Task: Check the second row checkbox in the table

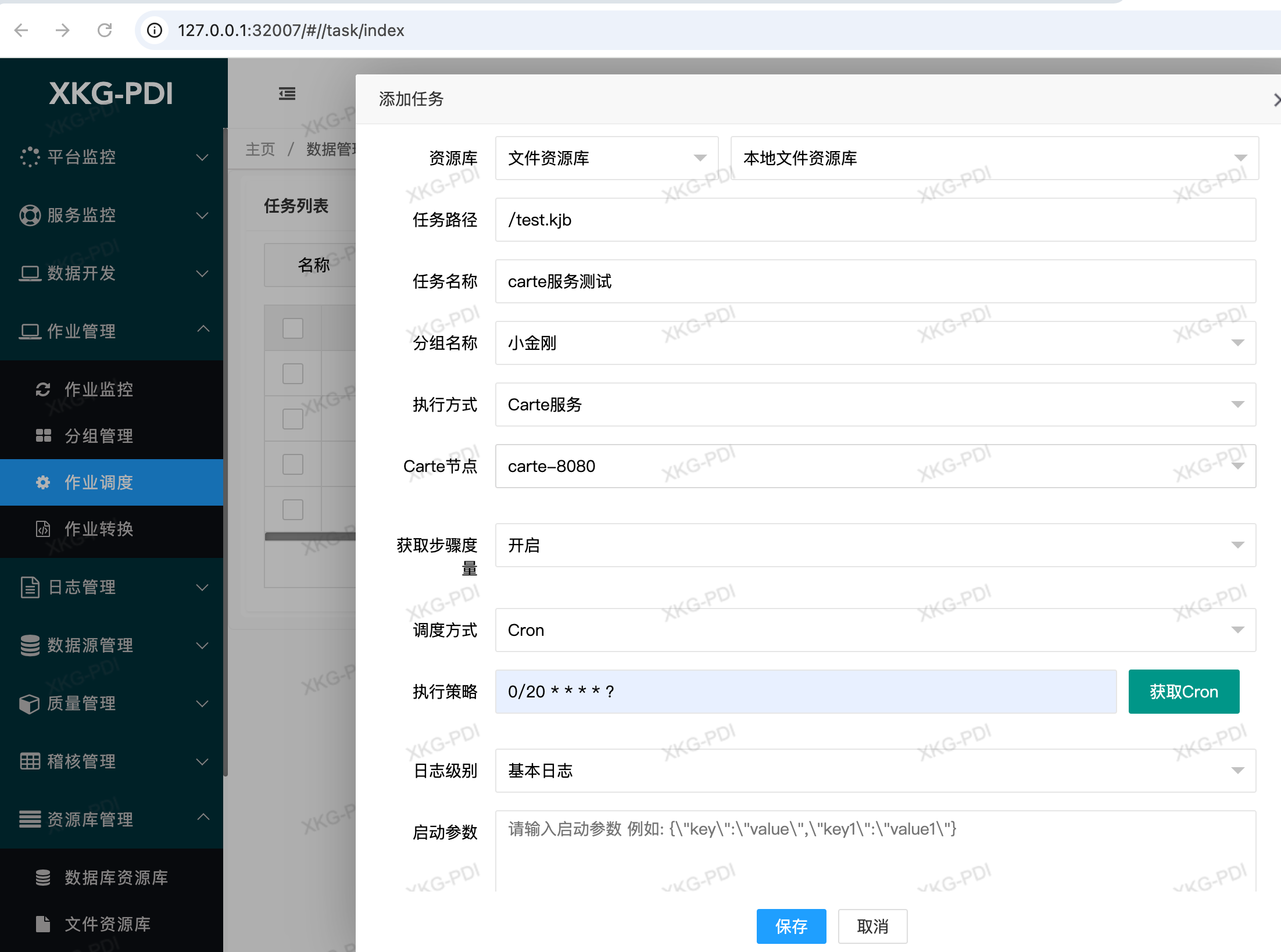Action: [292, 418]
